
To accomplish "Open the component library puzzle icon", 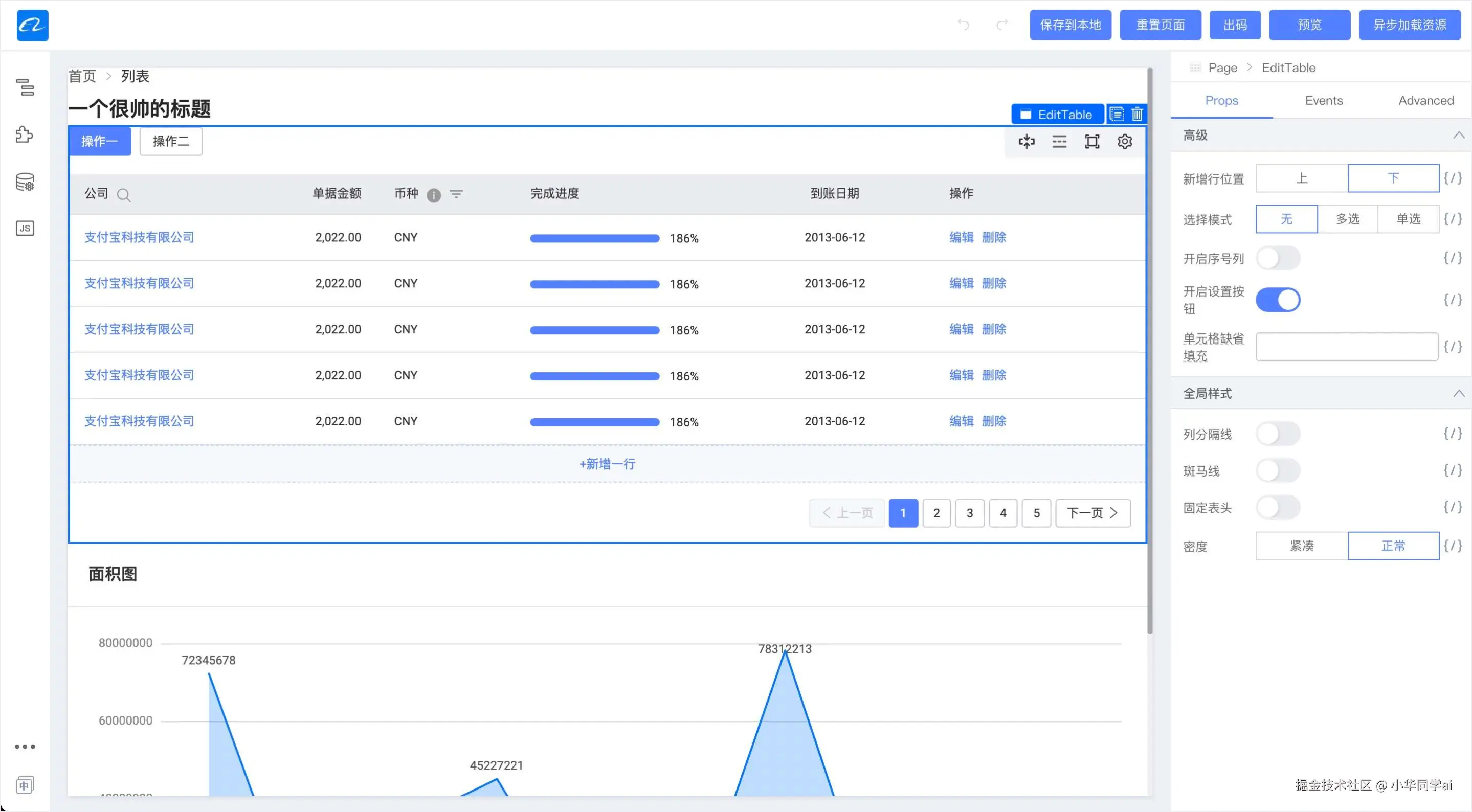I will [x=25, y=134].
